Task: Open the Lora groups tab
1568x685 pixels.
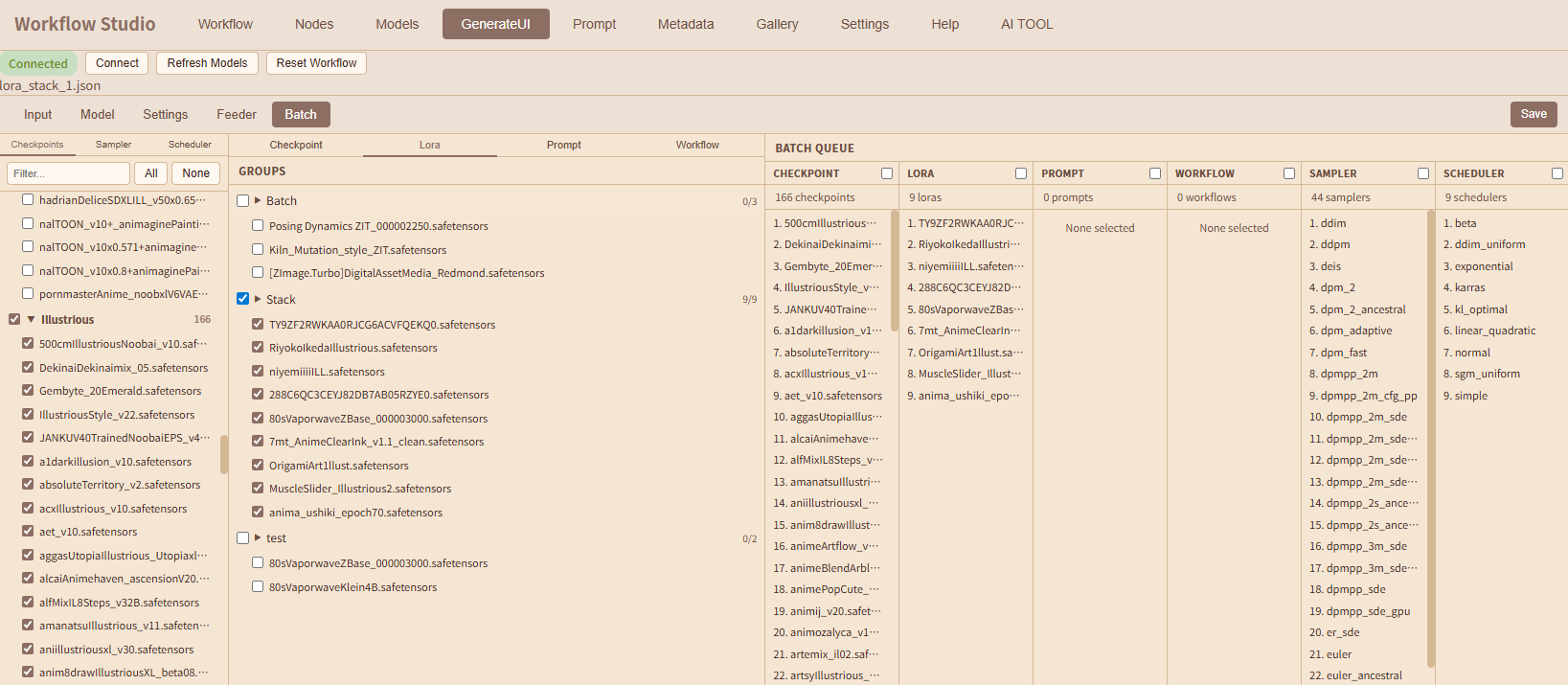Action: pos(430,145)
